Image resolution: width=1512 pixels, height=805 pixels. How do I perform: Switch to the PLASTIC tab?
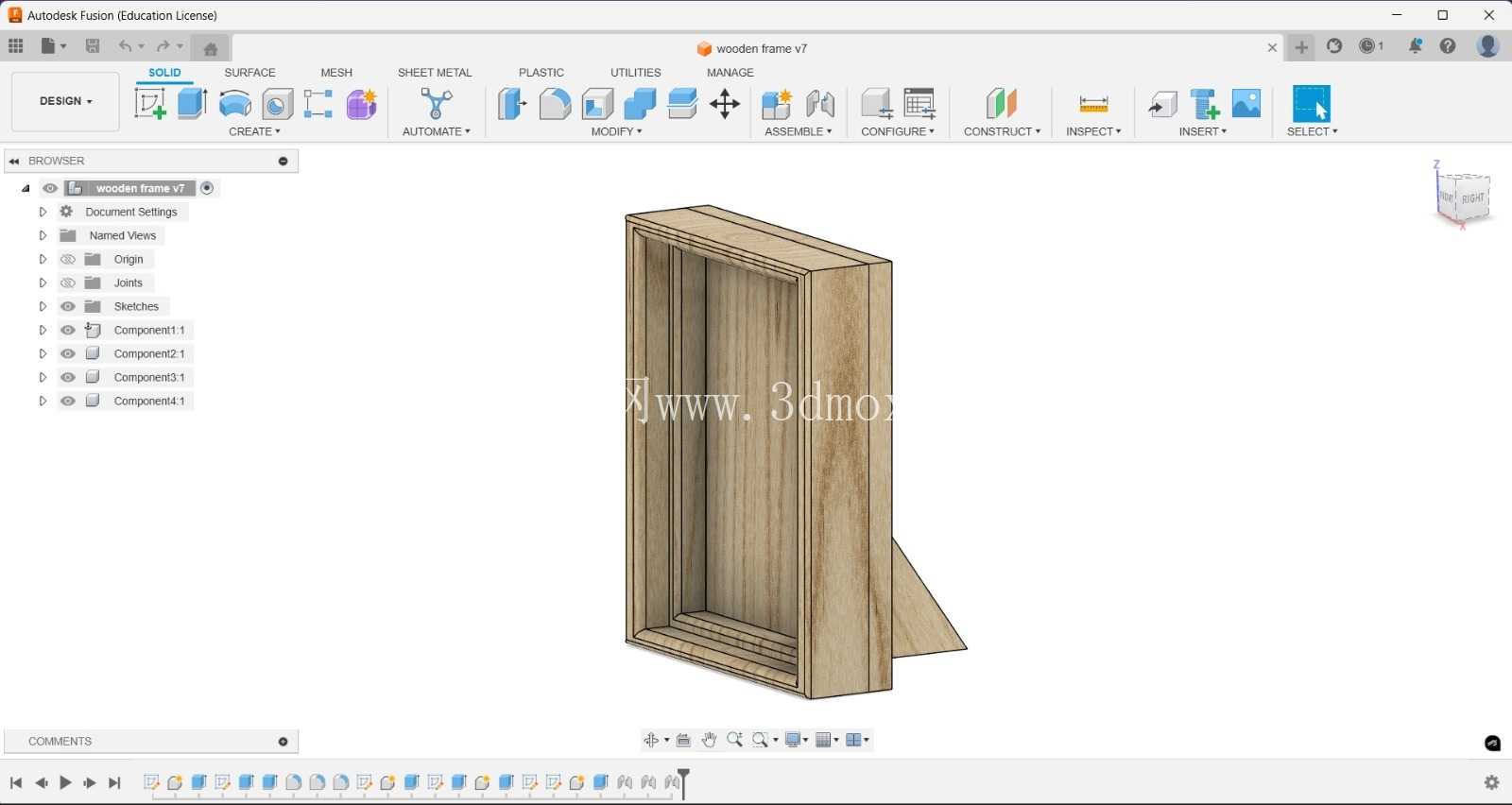[541, 73]
